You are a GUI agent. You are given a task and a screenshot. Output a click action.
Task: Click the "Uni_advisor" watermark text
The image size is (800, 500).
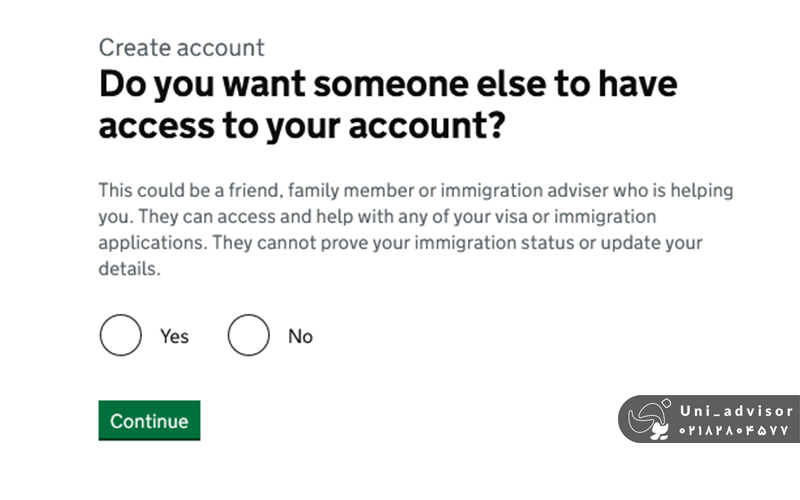tap(735, 410)
